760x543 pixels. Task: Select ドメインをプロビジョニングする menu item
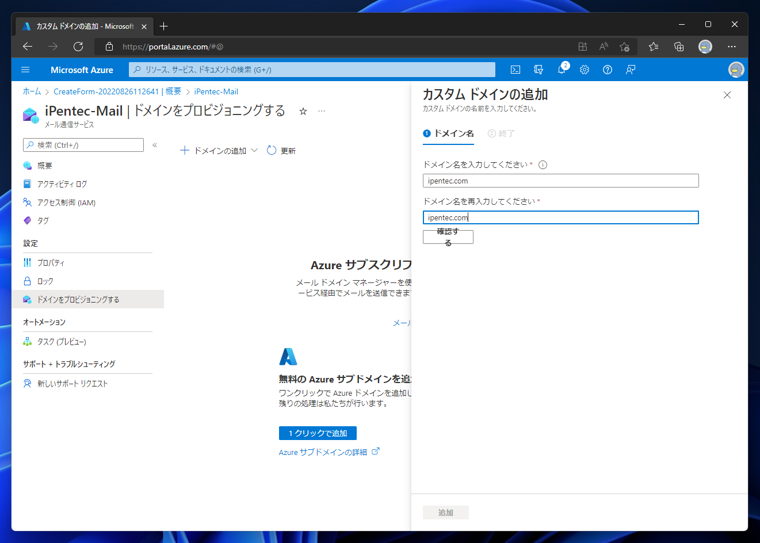(x=88, y=300)
